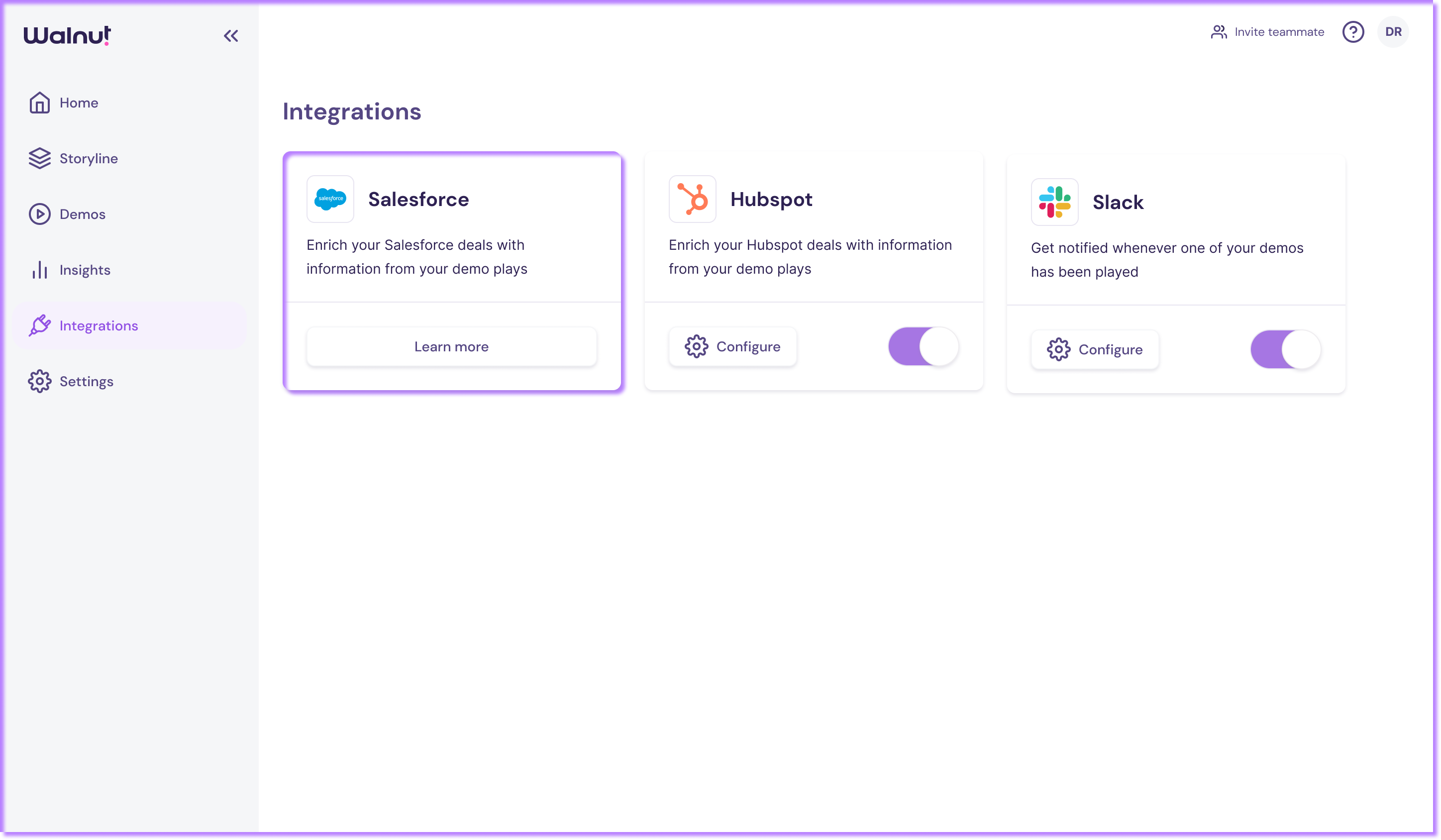Screen dimensions: 1441x840
Task: Click the Salesforce card title
Action: point(418,200)
